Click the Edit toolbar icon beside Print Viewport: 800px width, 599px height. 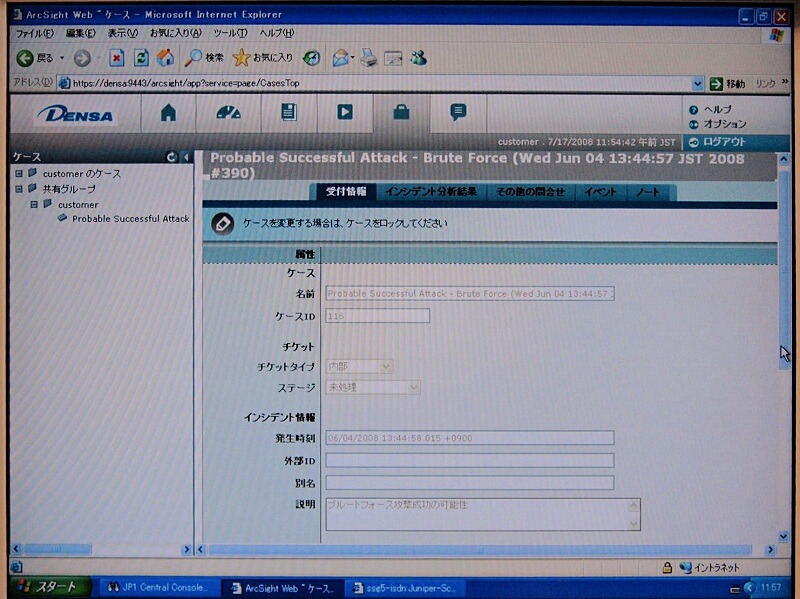[393, 58]
